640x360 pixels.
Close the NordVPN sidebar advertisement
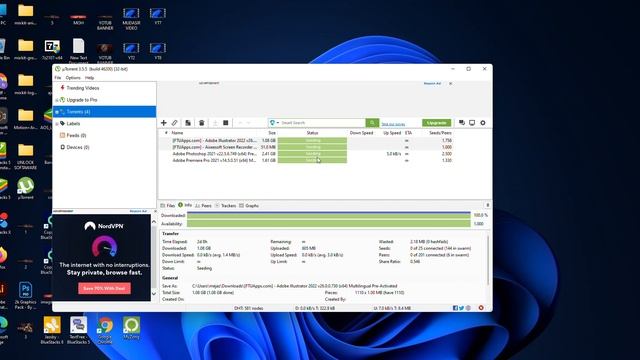pos(155,211)
